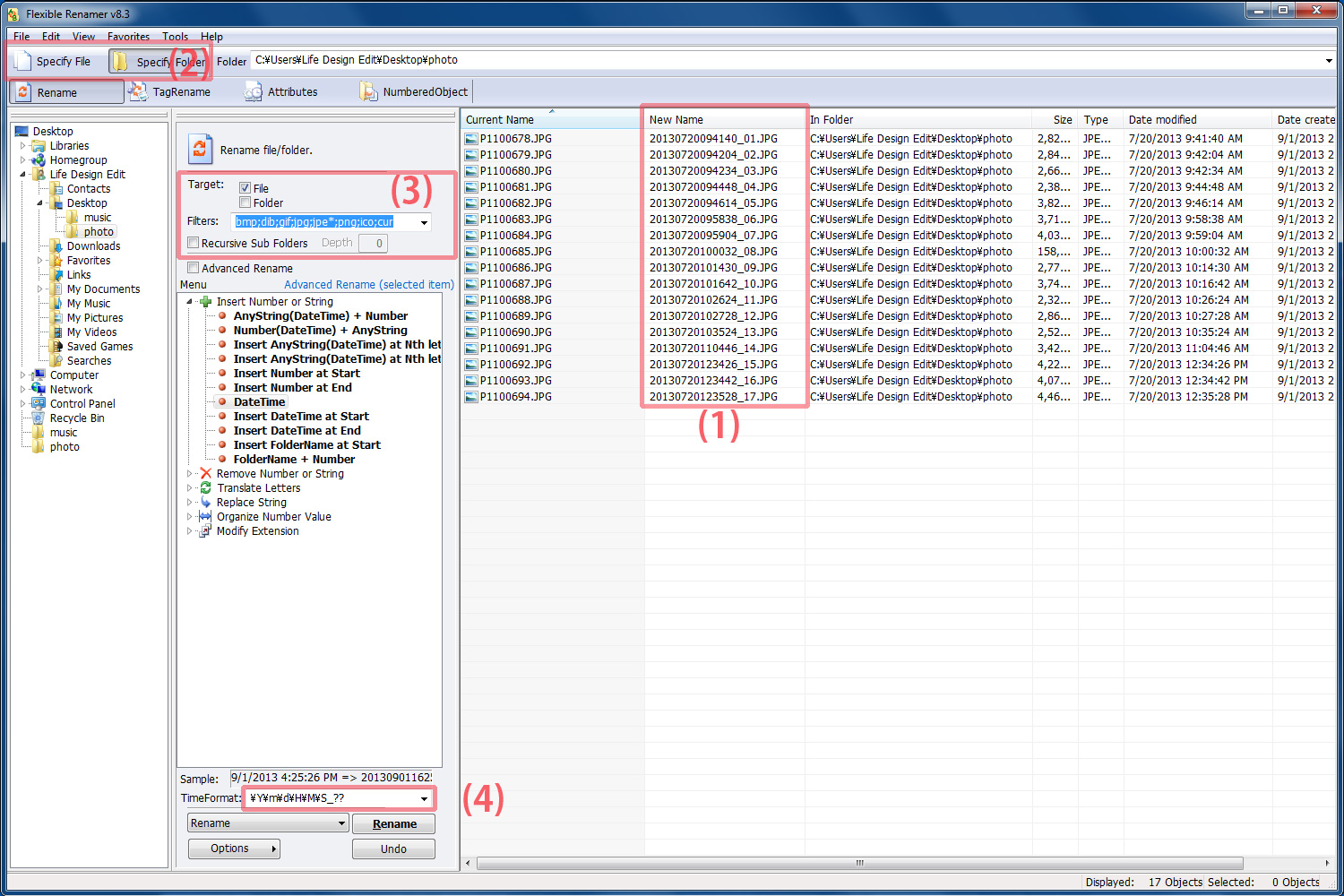Screen dimensions: 1344x896
Task: Click the Depth number field
Action: (x=373, y=243)
